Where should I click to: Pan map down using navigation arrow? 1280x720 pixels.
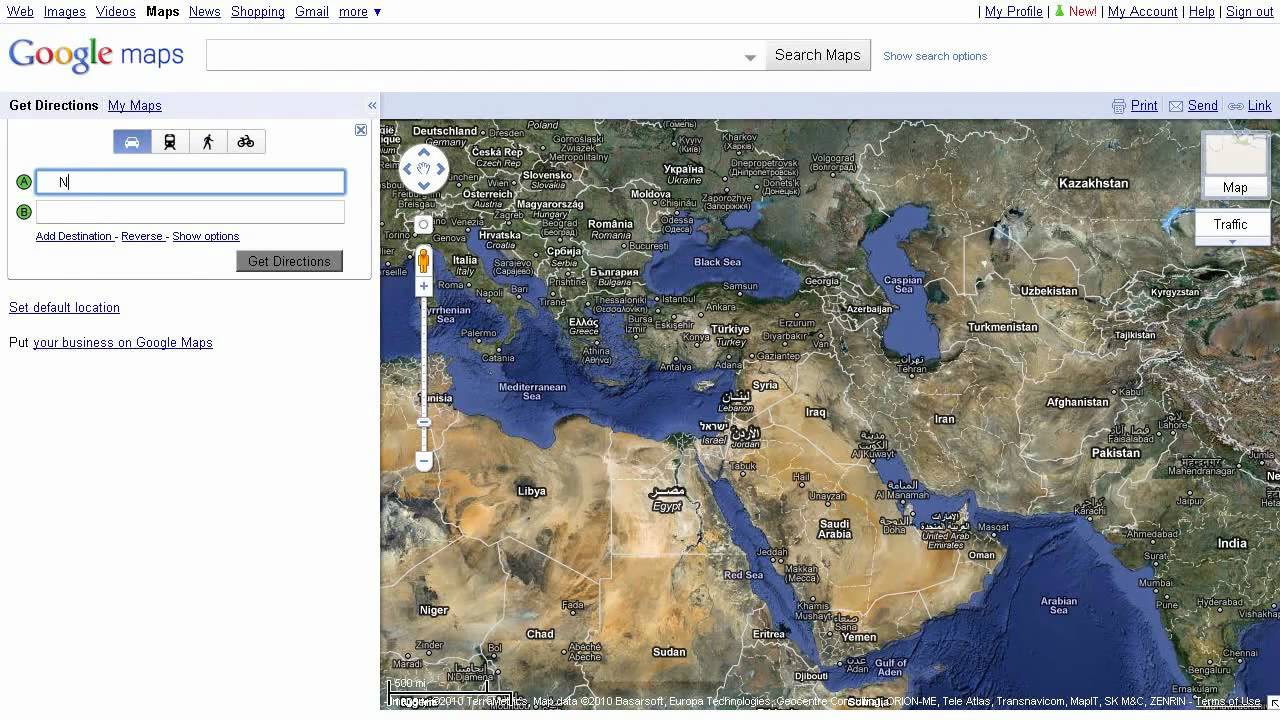tap(424, 185)
